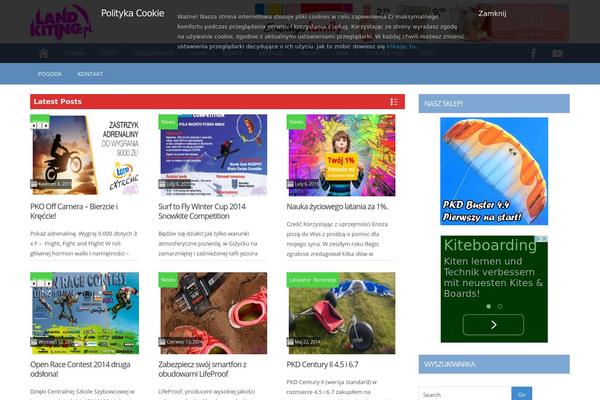Click previous slide arrow on Open Race Contest thumbnail
The image size is (600, 400).
34,284
